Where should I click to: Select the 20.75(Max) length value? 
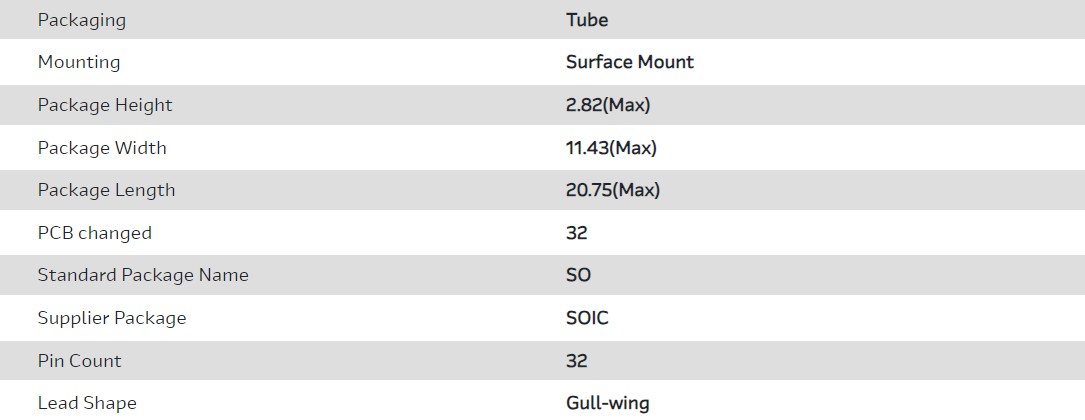point(613,190)
